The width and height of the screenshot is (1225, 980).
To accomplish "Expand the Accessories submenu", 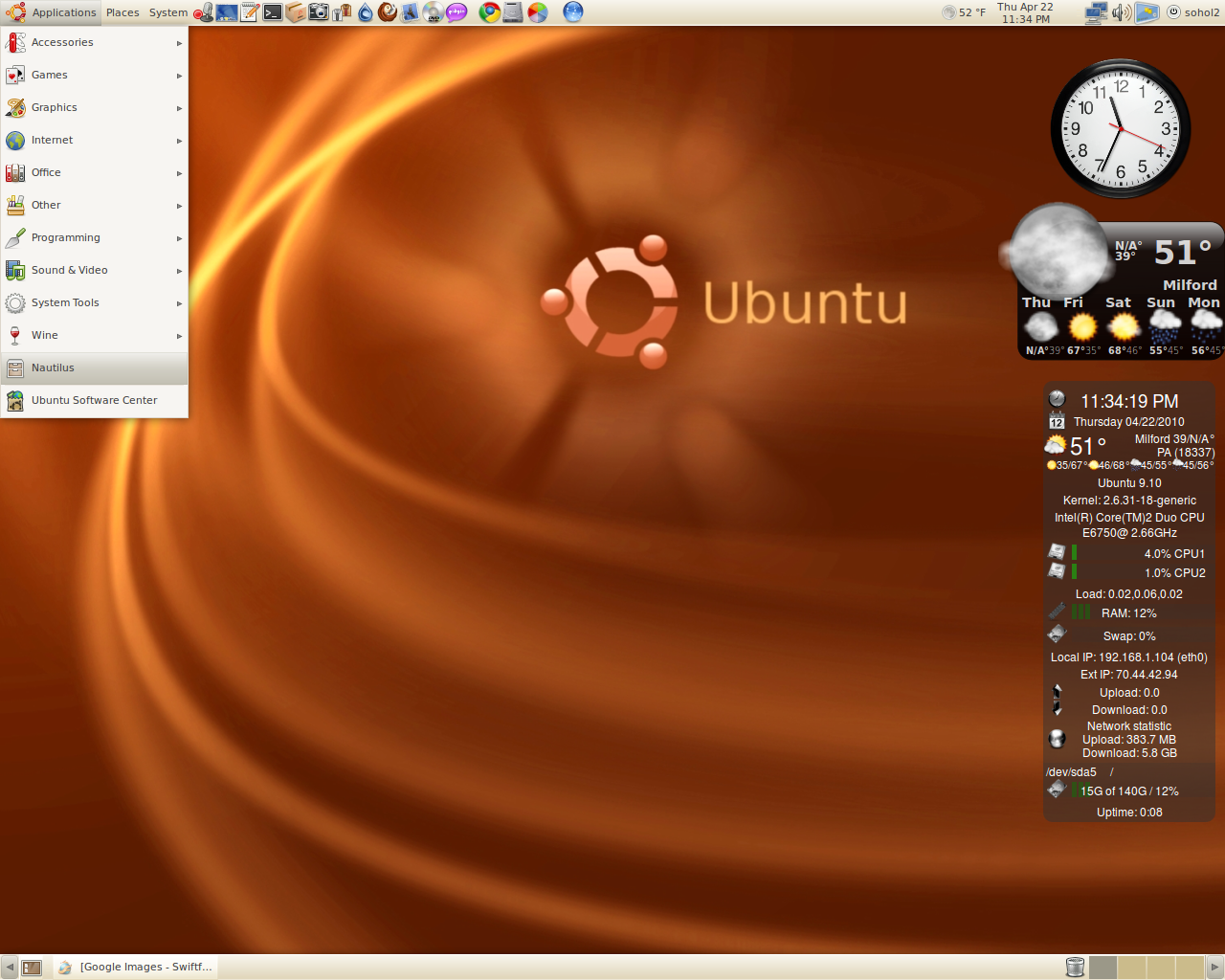I will click(x=94, y=42).
